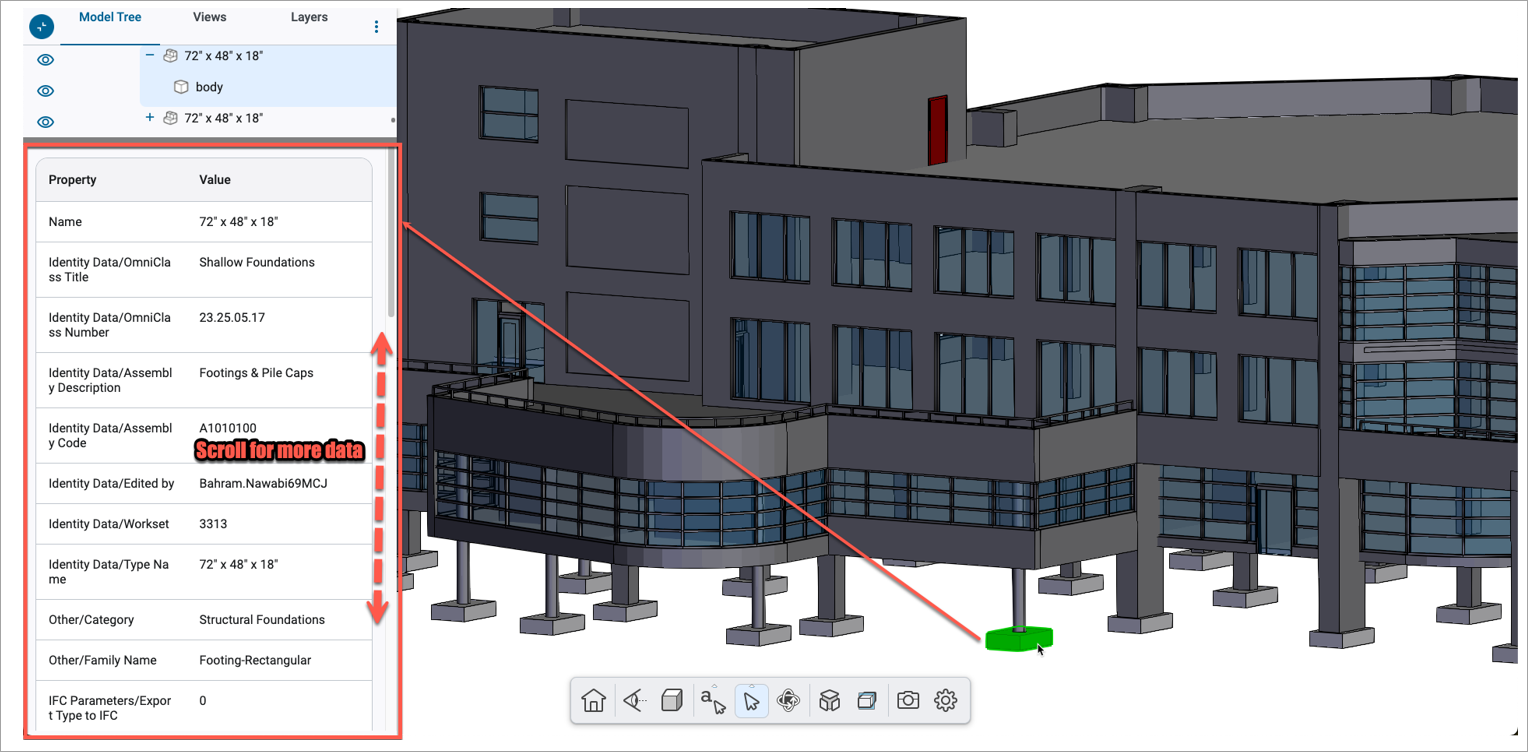Open the Explode parts tool
The image size is (1528, 752).
[829, 700]
